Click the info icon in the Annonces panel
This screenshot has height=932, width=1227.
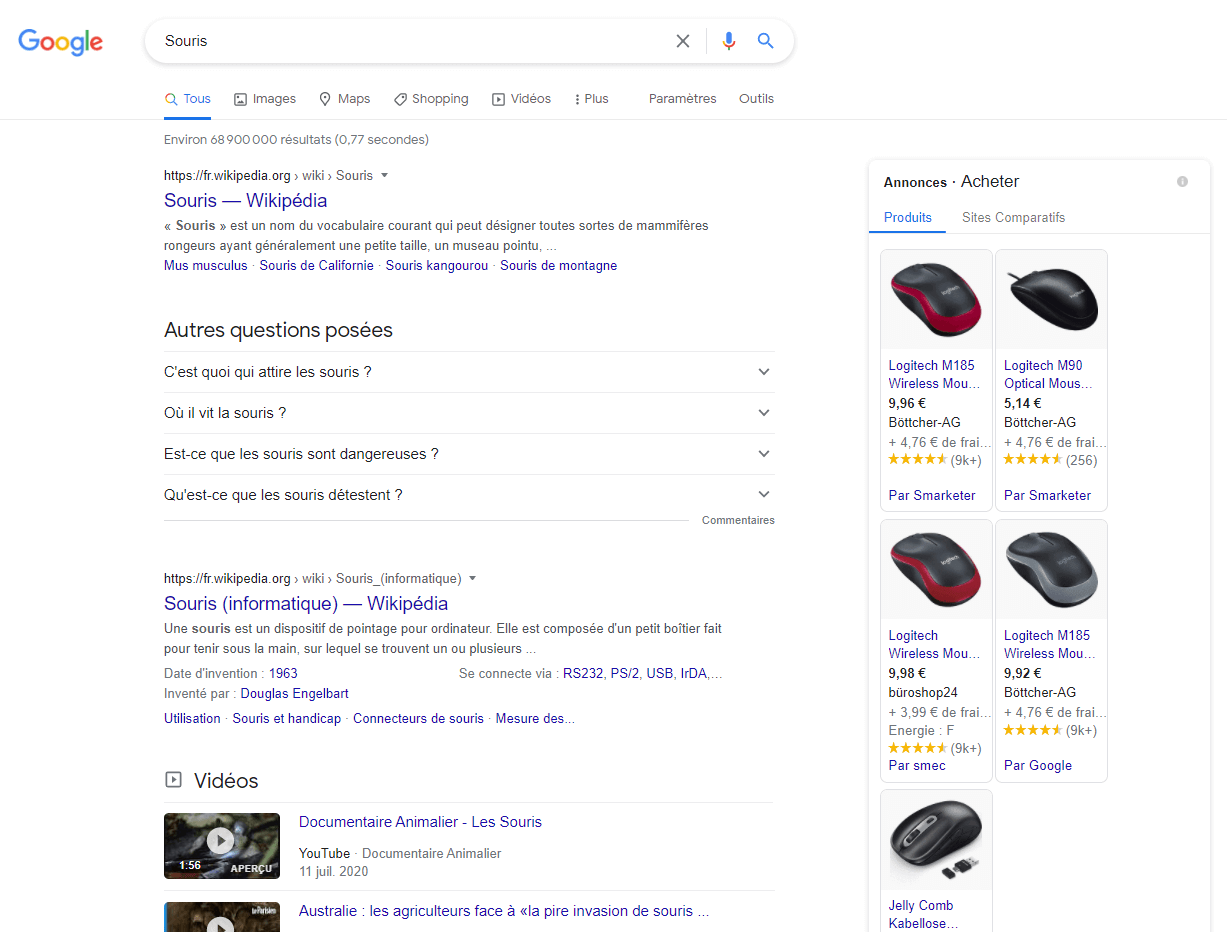click(x=1182, y=182)
